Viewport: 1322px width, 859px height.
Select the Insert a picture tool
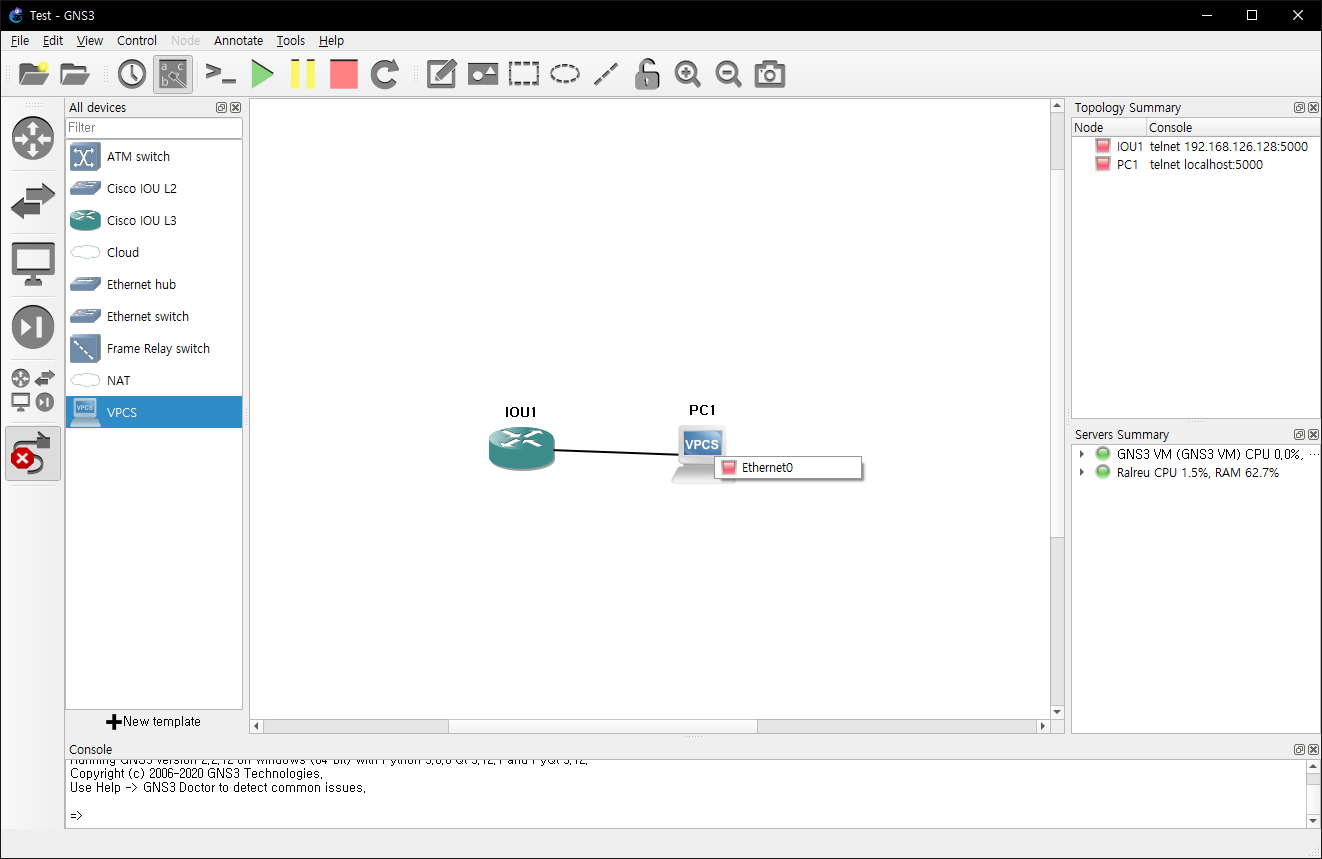tap(483, 74)
